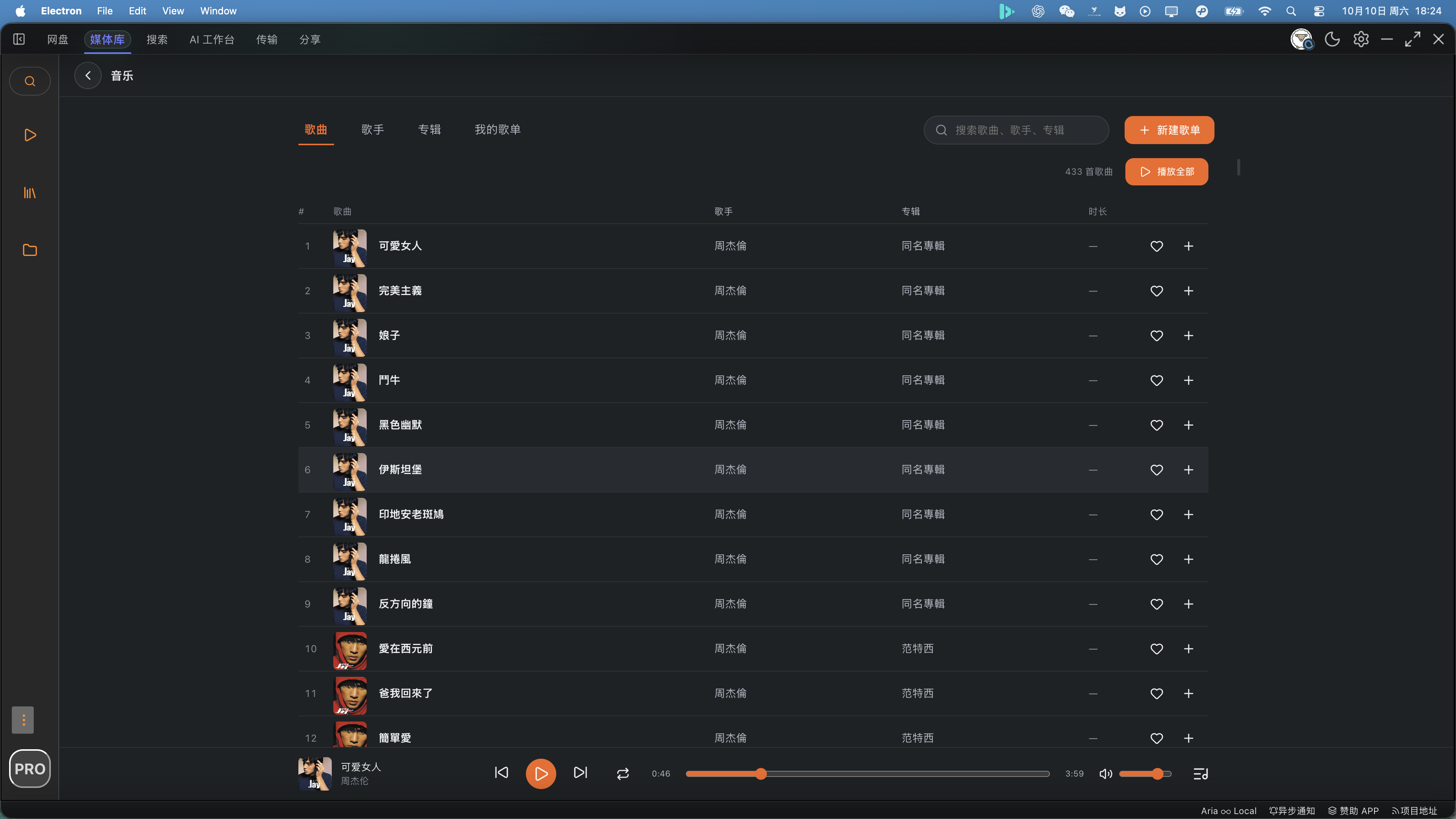This screenshot has width=1456, height=819.
Task: Open the 传输 tab
Action: [267, 39]
